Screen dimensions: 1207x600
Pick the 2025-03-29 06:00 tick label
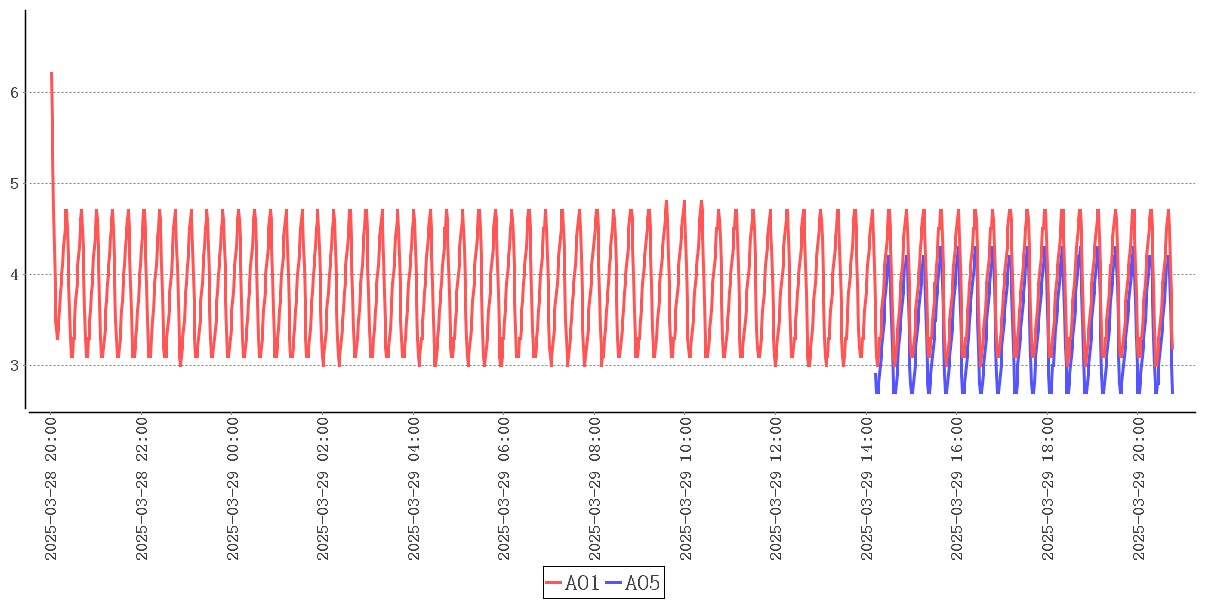coord(504,489)
